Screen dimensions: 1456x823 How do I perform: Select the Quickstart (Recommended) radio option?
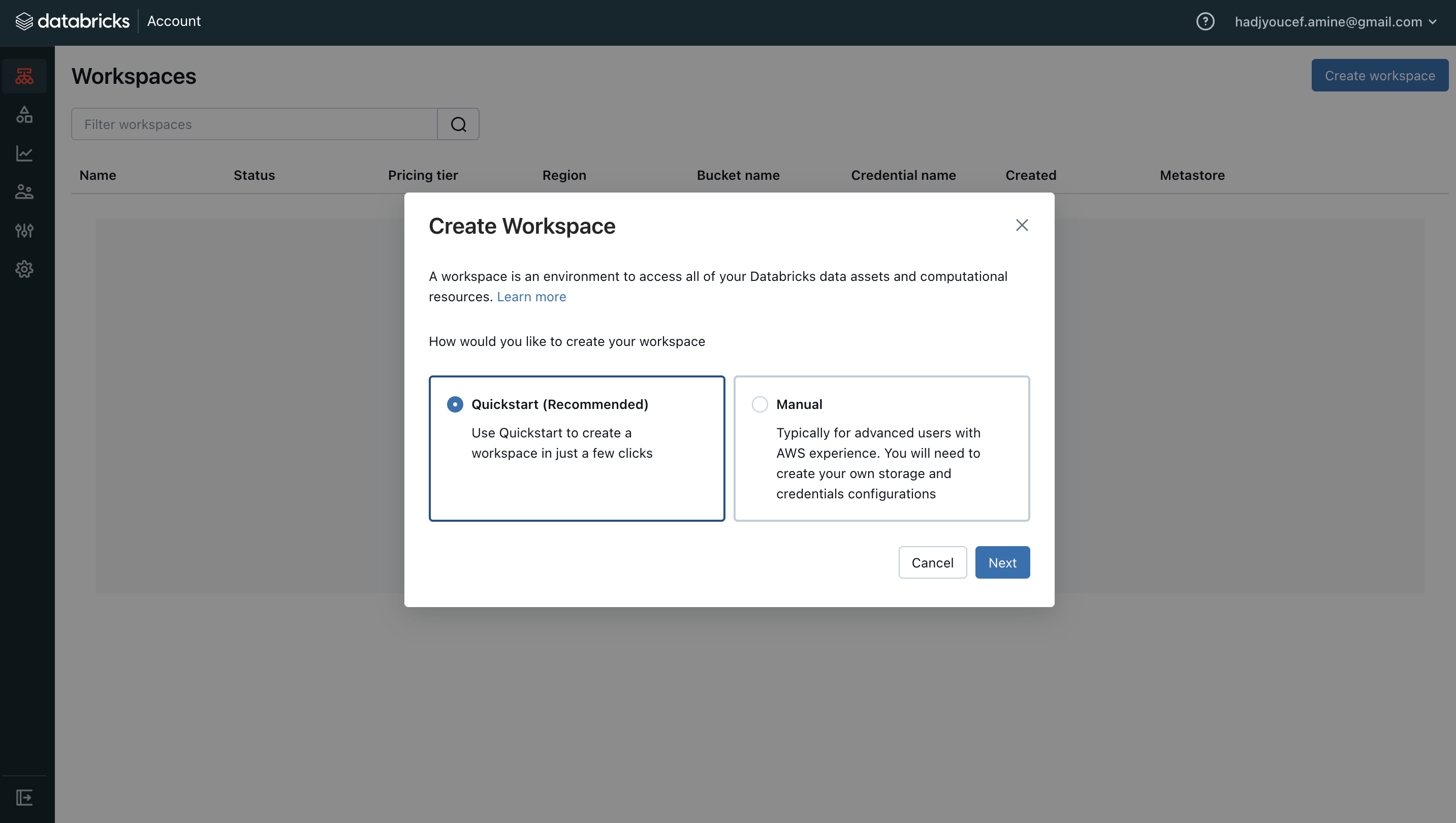click(x=455, y=404)
